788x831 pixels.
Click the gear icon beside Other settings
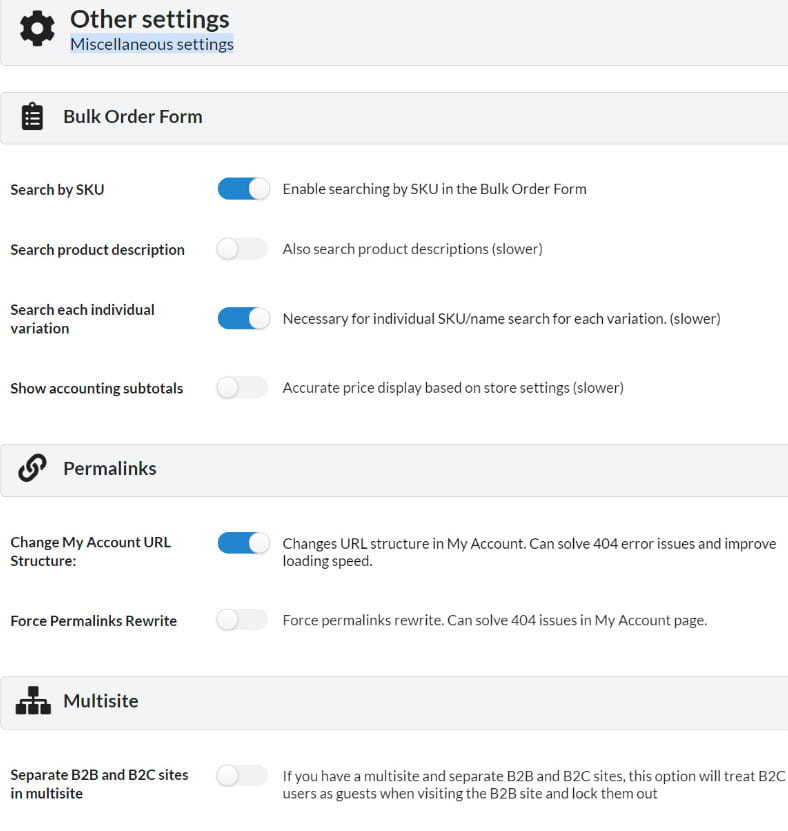click(x=38, y=29)
